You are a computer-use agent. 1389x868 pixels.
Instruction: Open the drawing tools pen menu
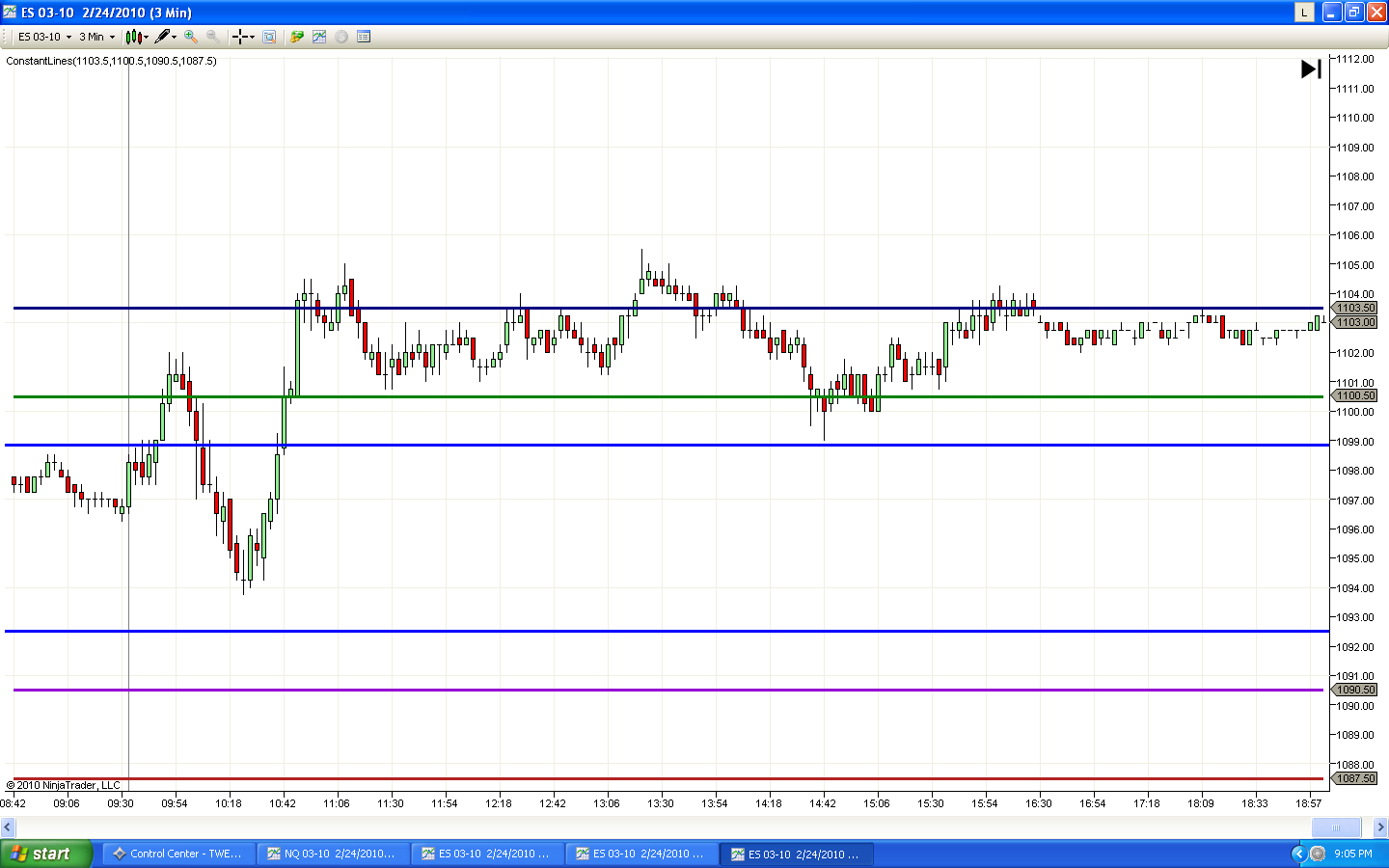[166, 37]
